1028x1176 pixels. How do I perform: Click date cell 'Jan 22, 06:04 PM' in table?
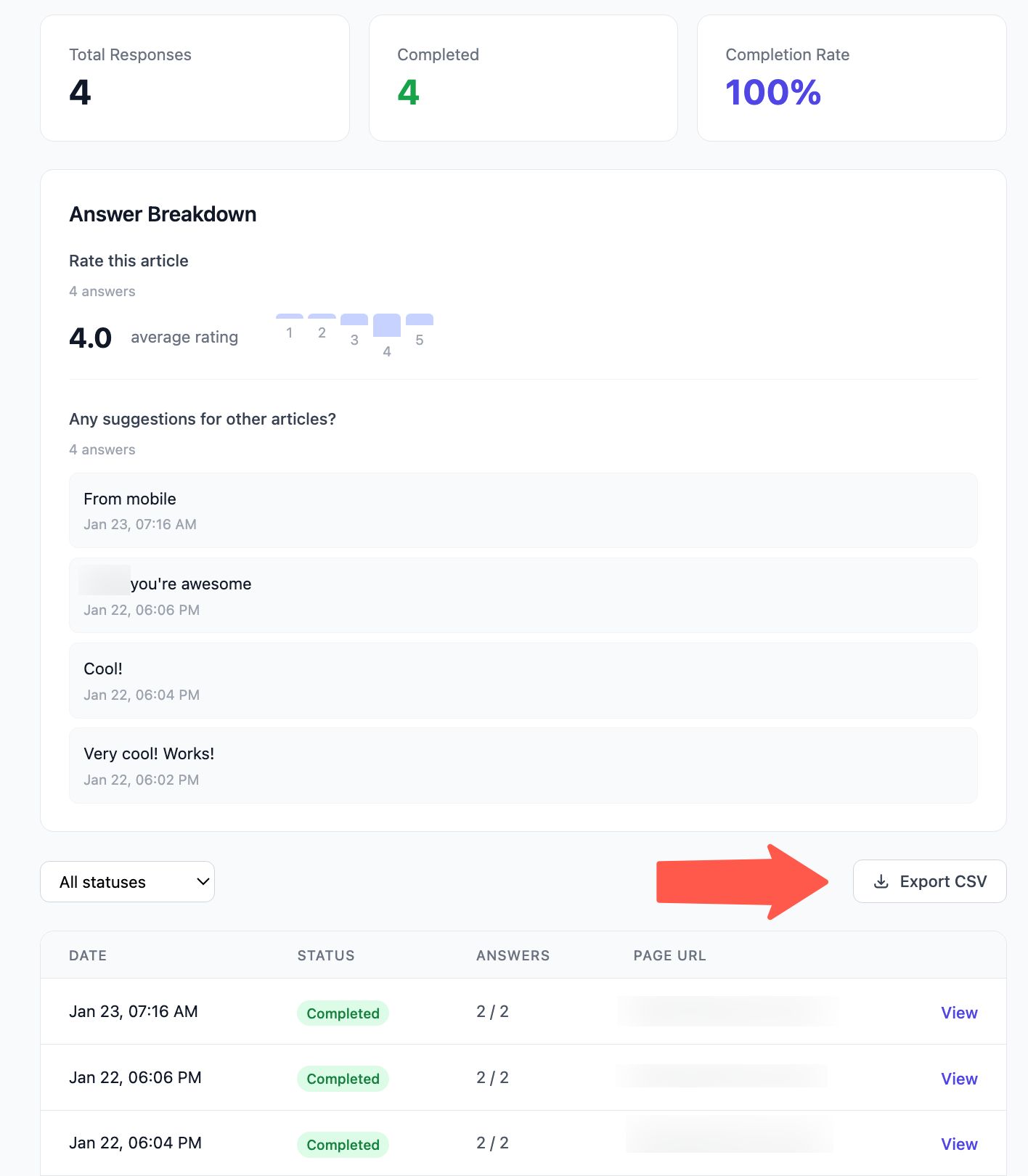pos(135,1143)
